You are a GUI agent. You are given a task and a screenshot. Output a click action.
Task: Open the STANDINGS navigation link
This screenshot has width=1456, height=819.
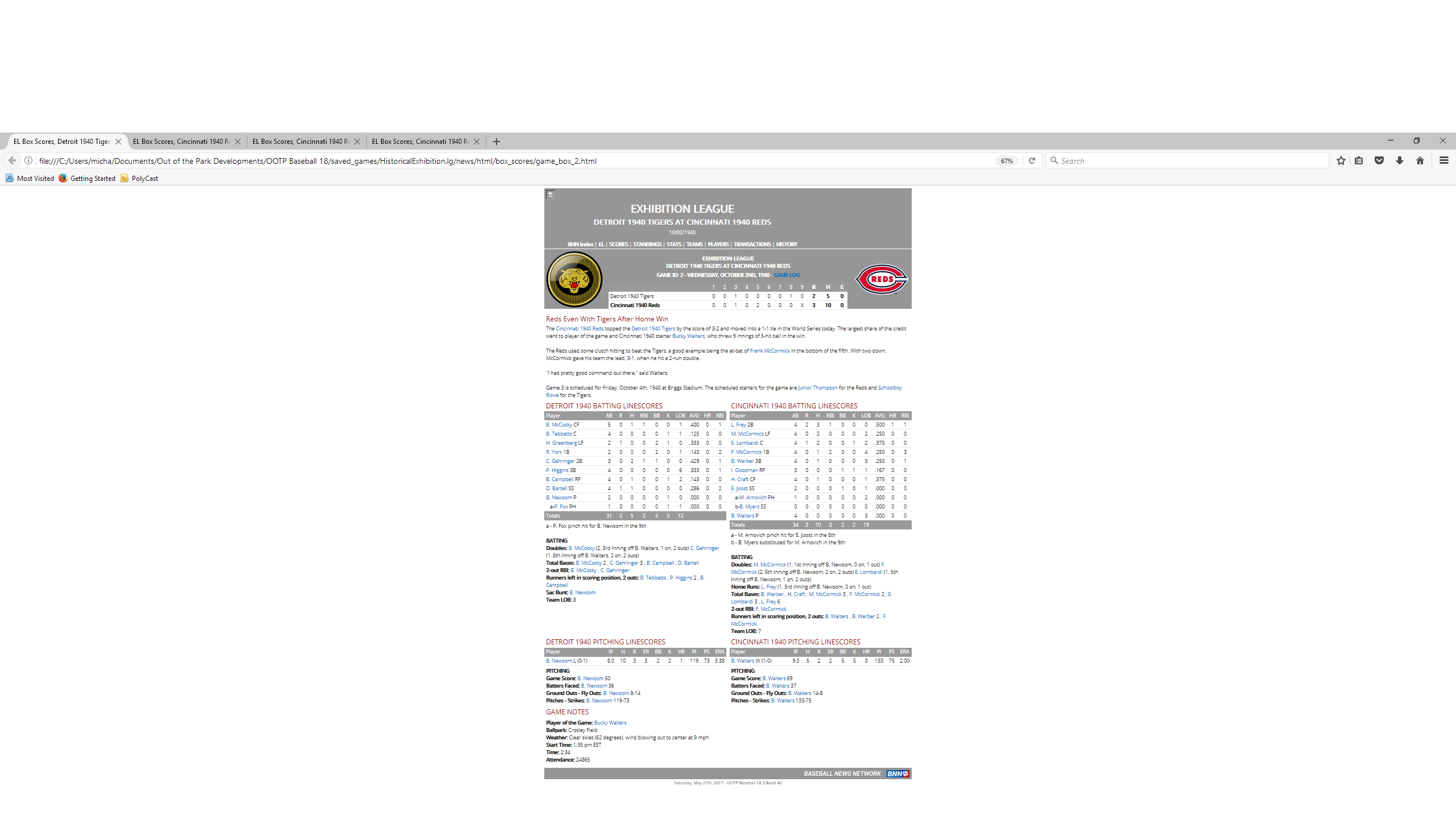[x=647, y=245]
